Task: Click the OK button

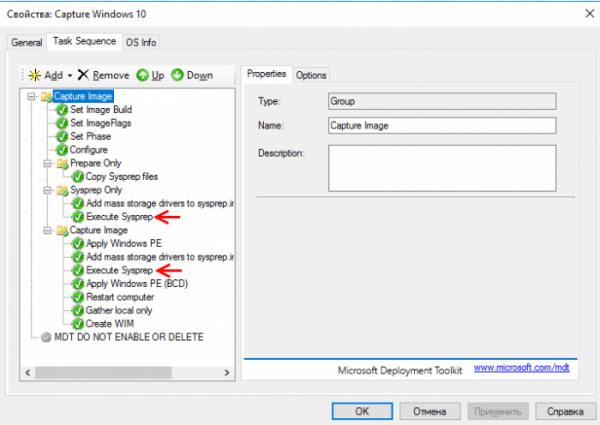Action: pos(362,411)
